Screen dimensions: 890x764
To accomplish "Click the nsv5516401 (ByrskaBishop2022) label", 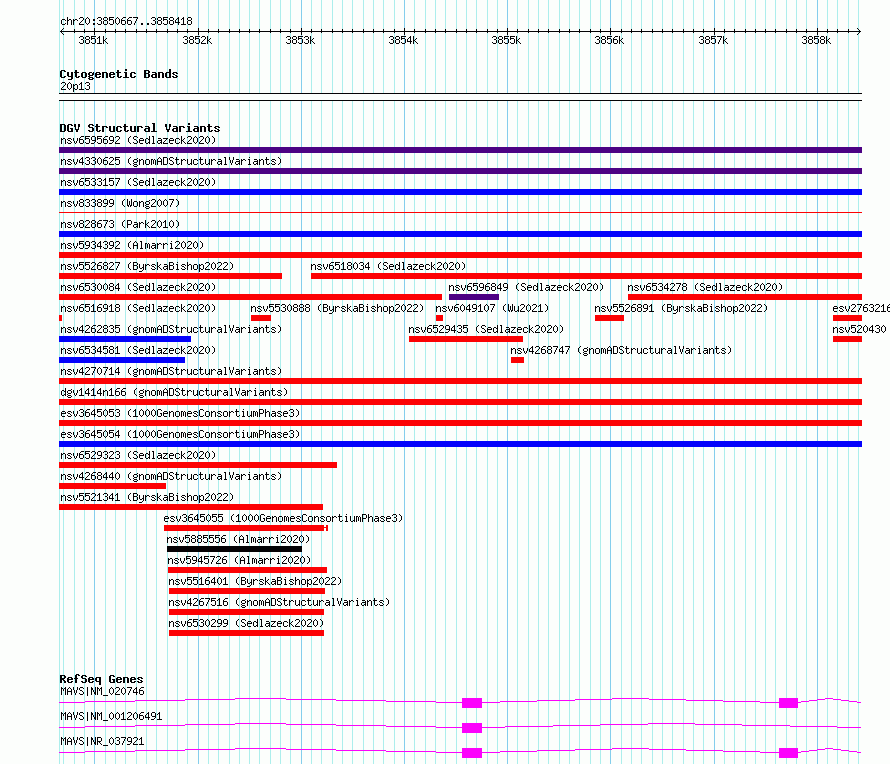I will pos(255,581).
